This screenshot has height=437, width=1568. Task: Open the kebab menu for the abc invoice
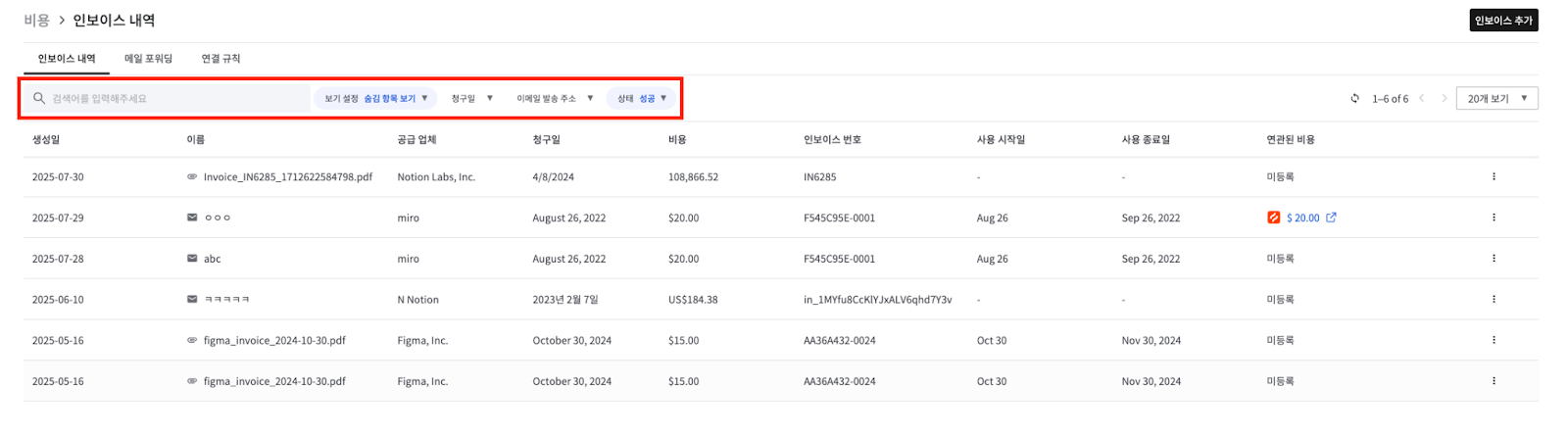point(1493,259)
